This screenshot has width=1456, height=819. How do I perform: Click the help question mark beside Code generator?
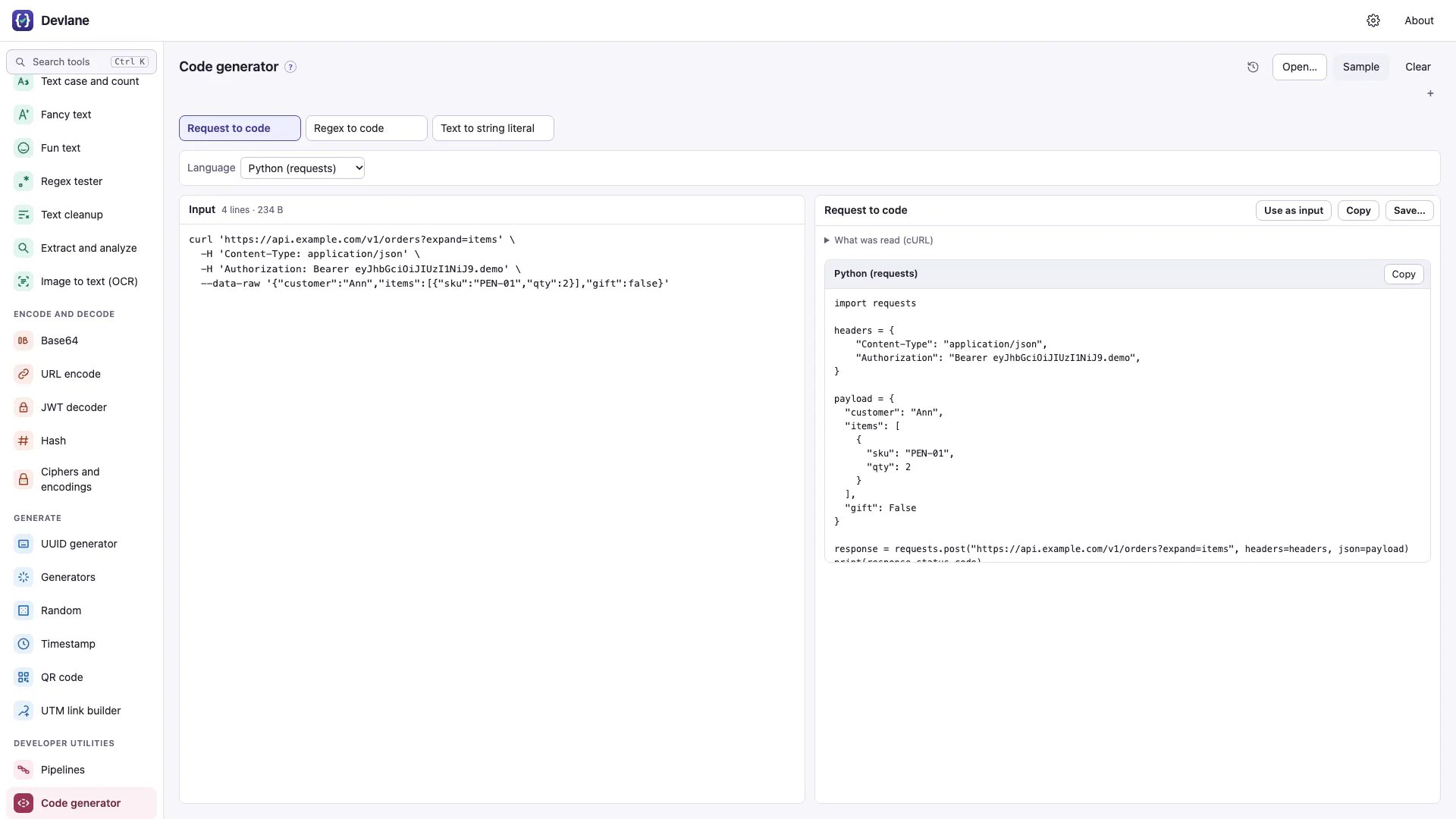coord(290,67)
